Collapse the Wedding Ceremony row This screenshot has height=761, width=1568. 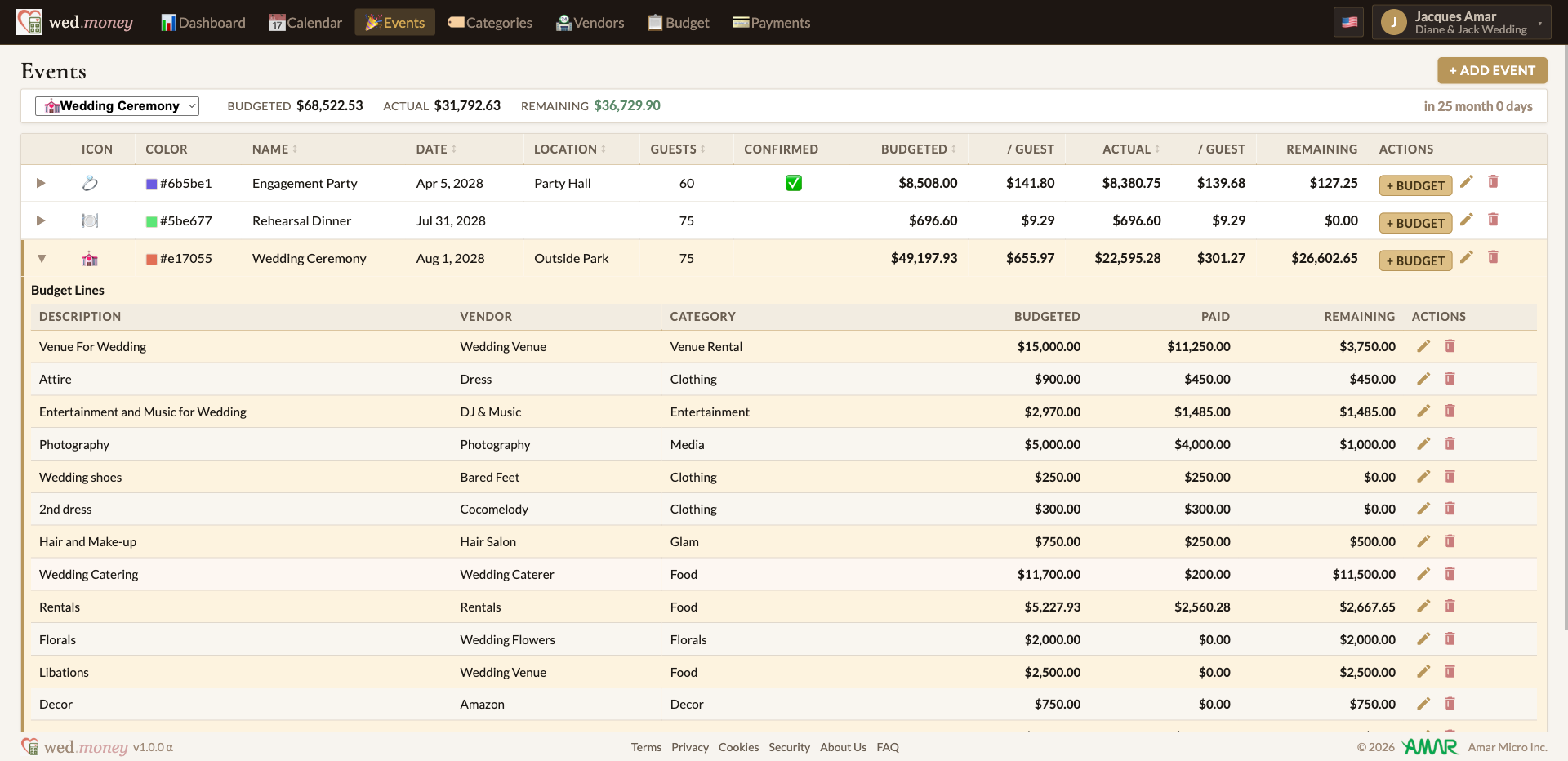tap(42, 259)
